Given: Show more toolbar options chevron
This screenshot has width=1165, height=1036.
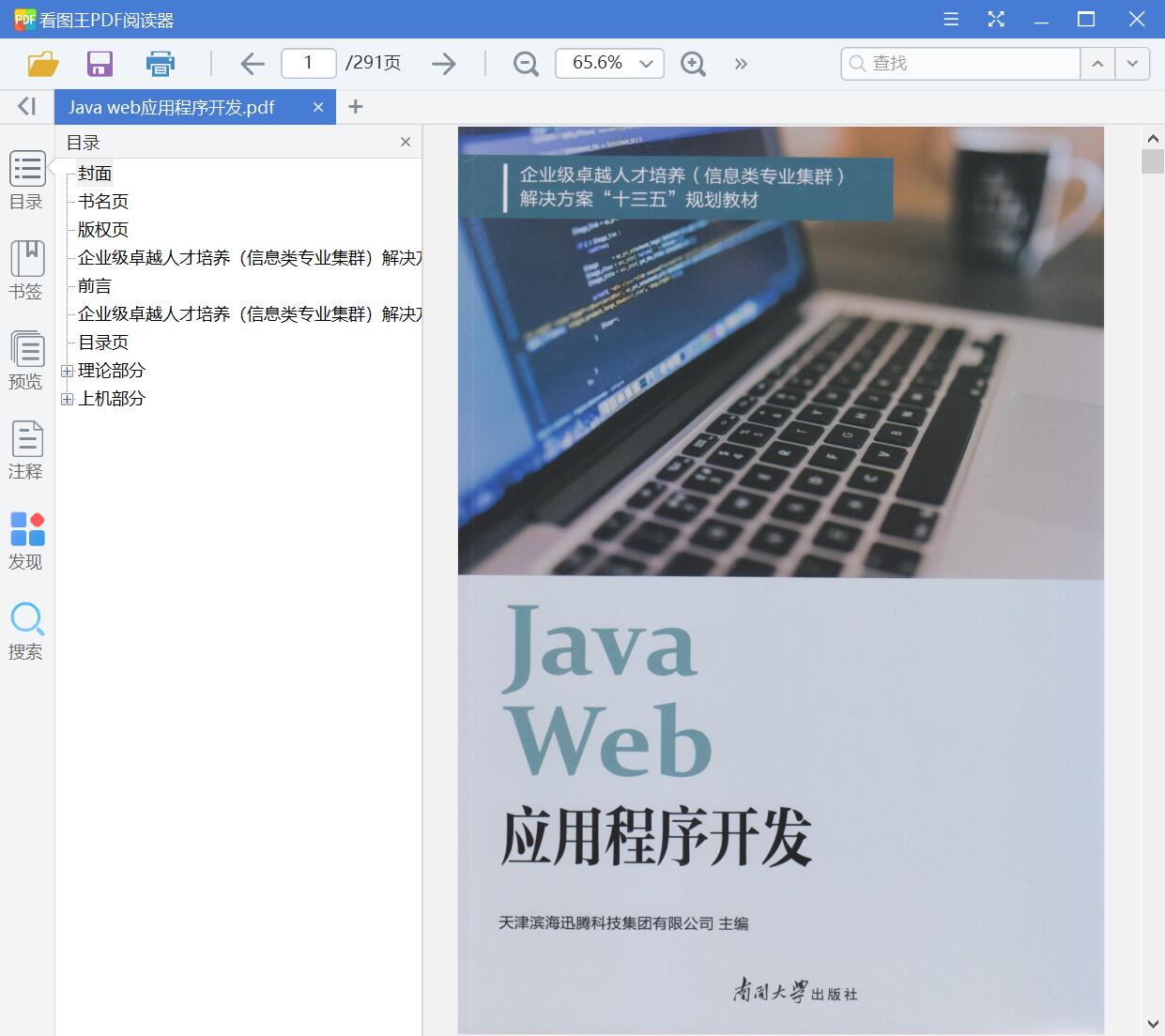Looking at the screenshot, I should point(741,64).
